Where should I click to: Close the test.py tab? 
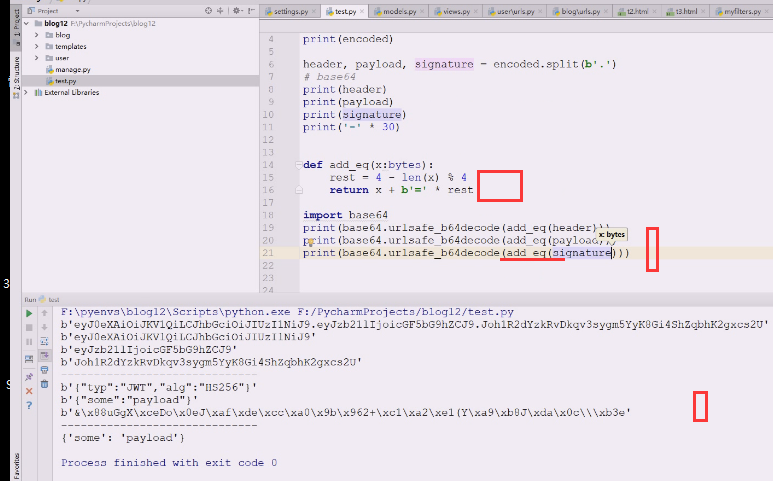coord(362,11)
